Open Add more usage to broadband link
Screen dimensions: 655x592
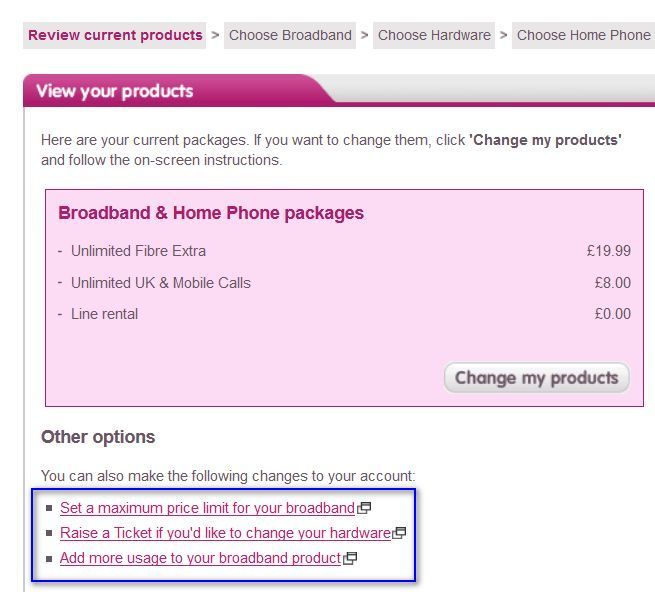click(x=200, y=558)
